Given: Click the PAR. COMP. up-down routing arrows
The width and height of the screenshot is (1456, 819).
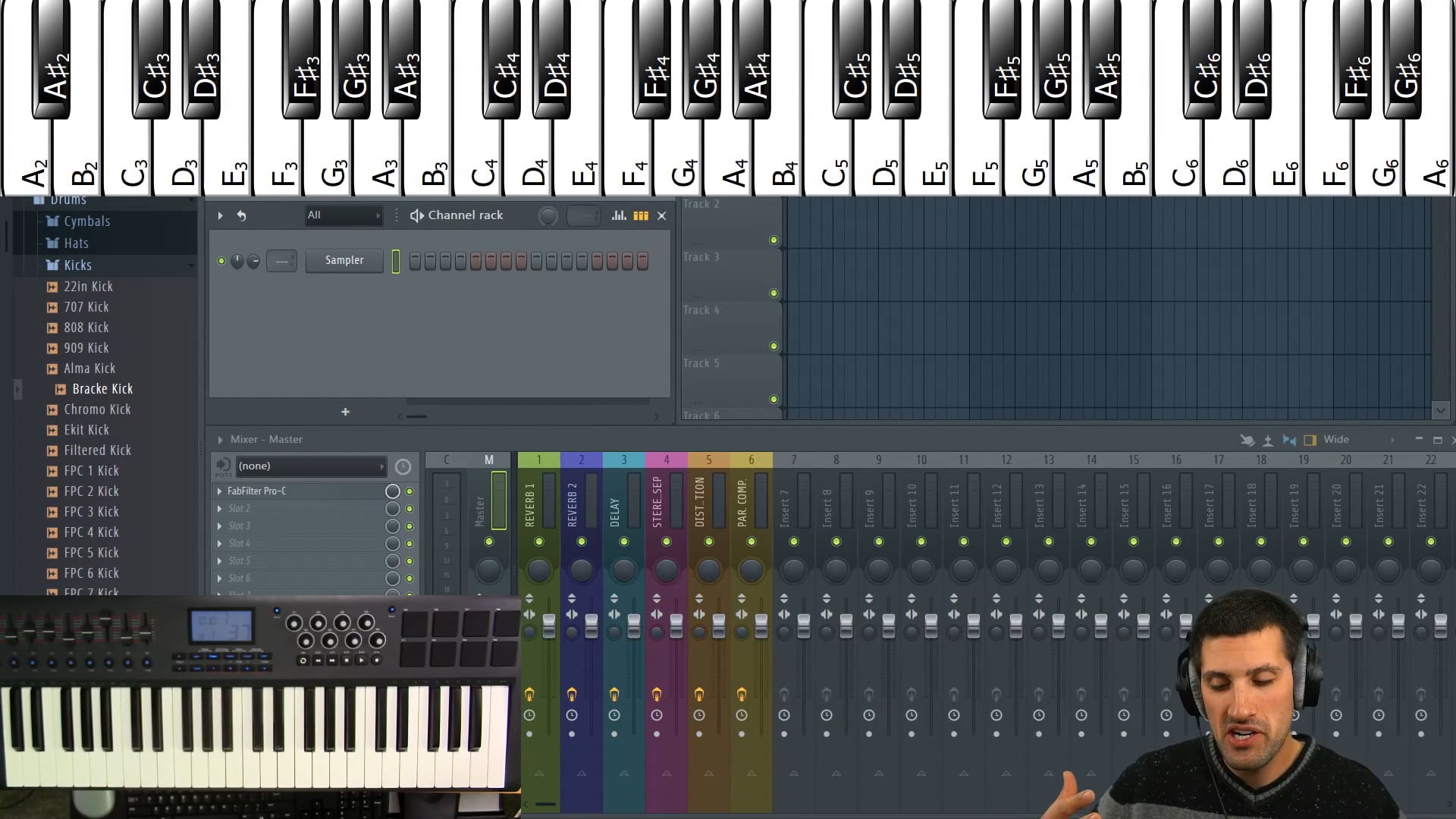Looking at the screenshot, I should [x=742, y=599].
